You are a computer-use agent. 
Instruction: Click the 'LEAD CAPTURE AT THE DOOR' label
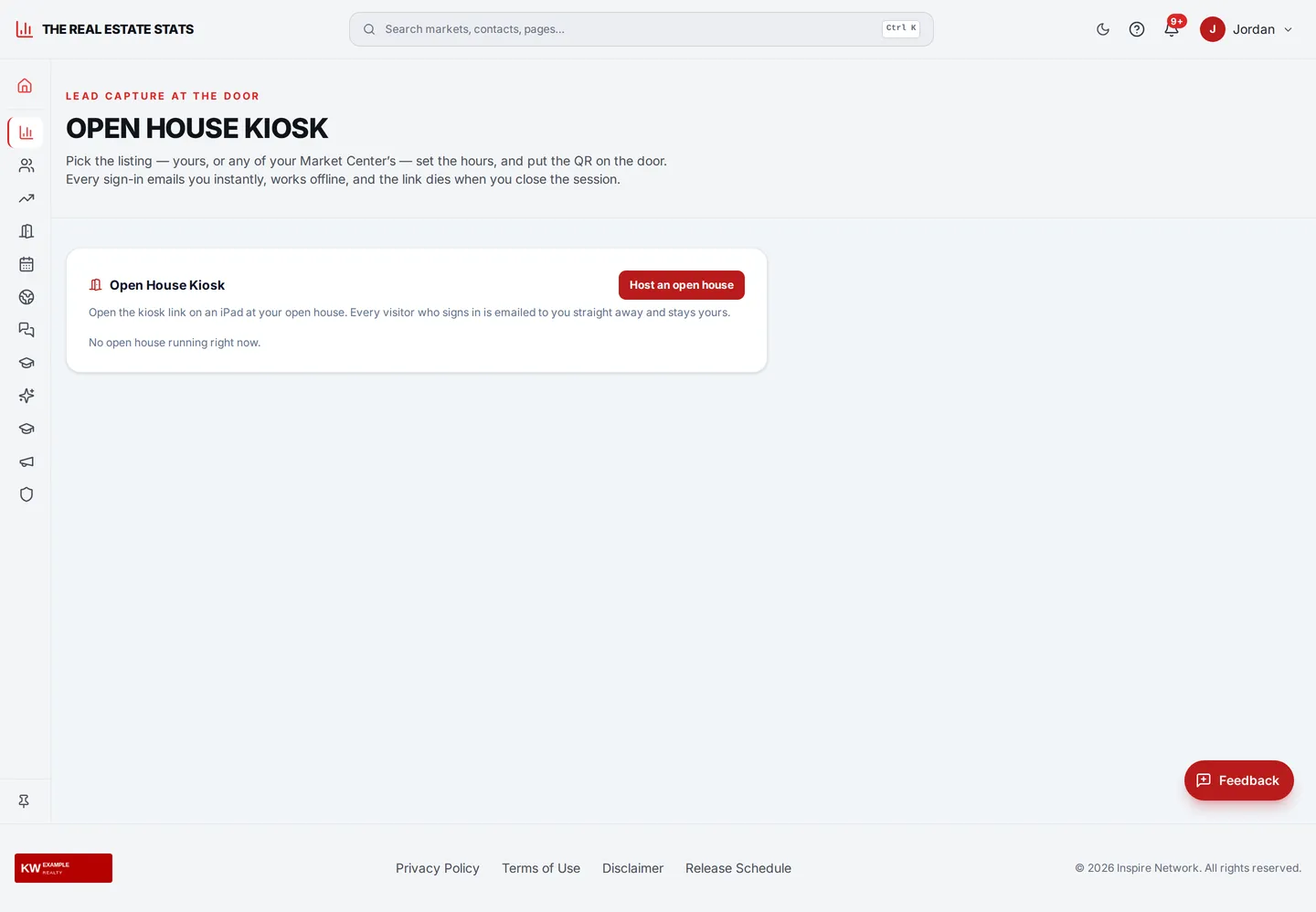pos(163,96)
